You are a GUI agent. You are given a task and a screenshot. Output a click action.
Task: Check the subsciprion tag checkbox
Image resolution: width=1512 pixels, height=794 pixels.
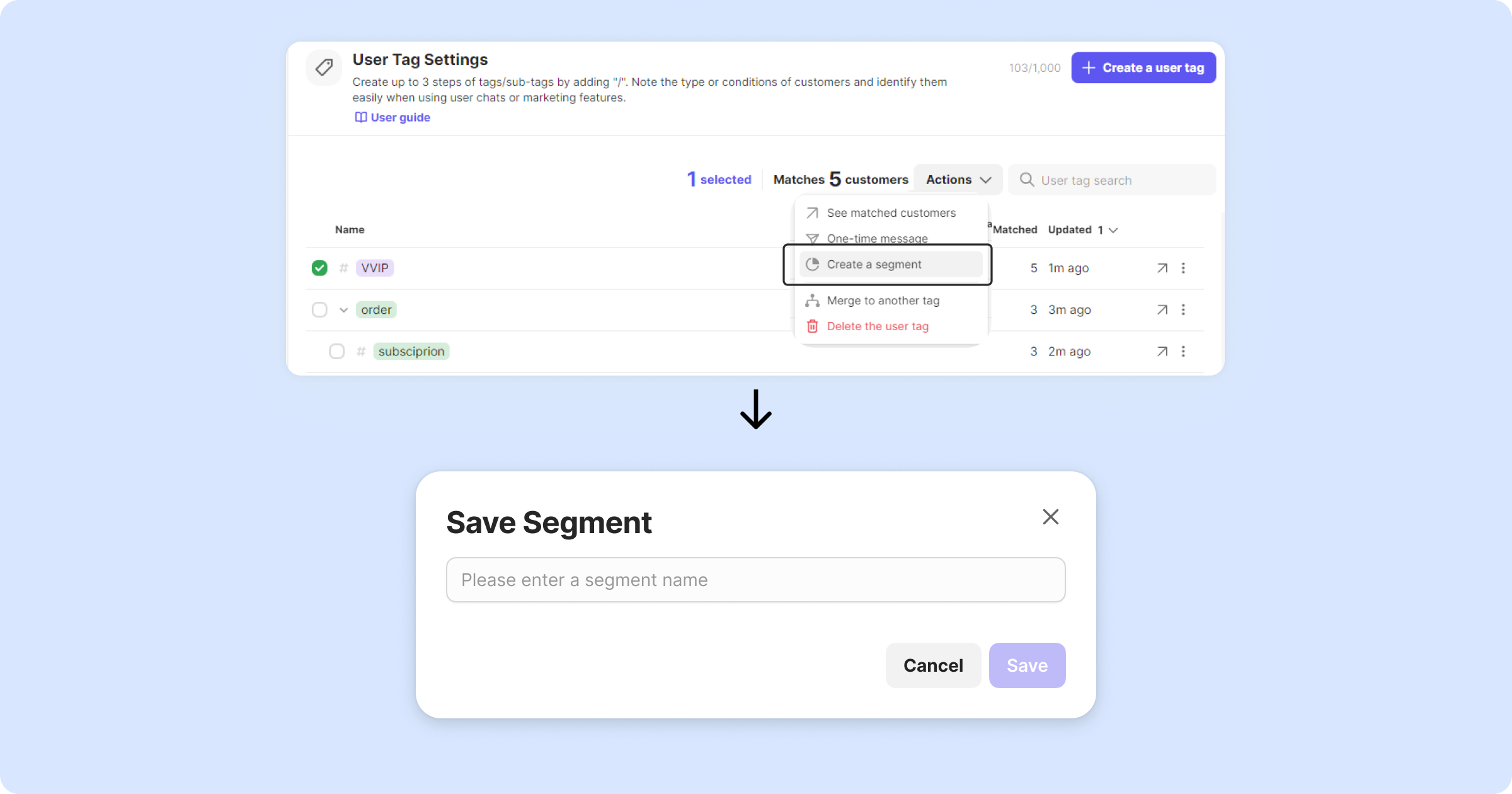pos(337,352)
